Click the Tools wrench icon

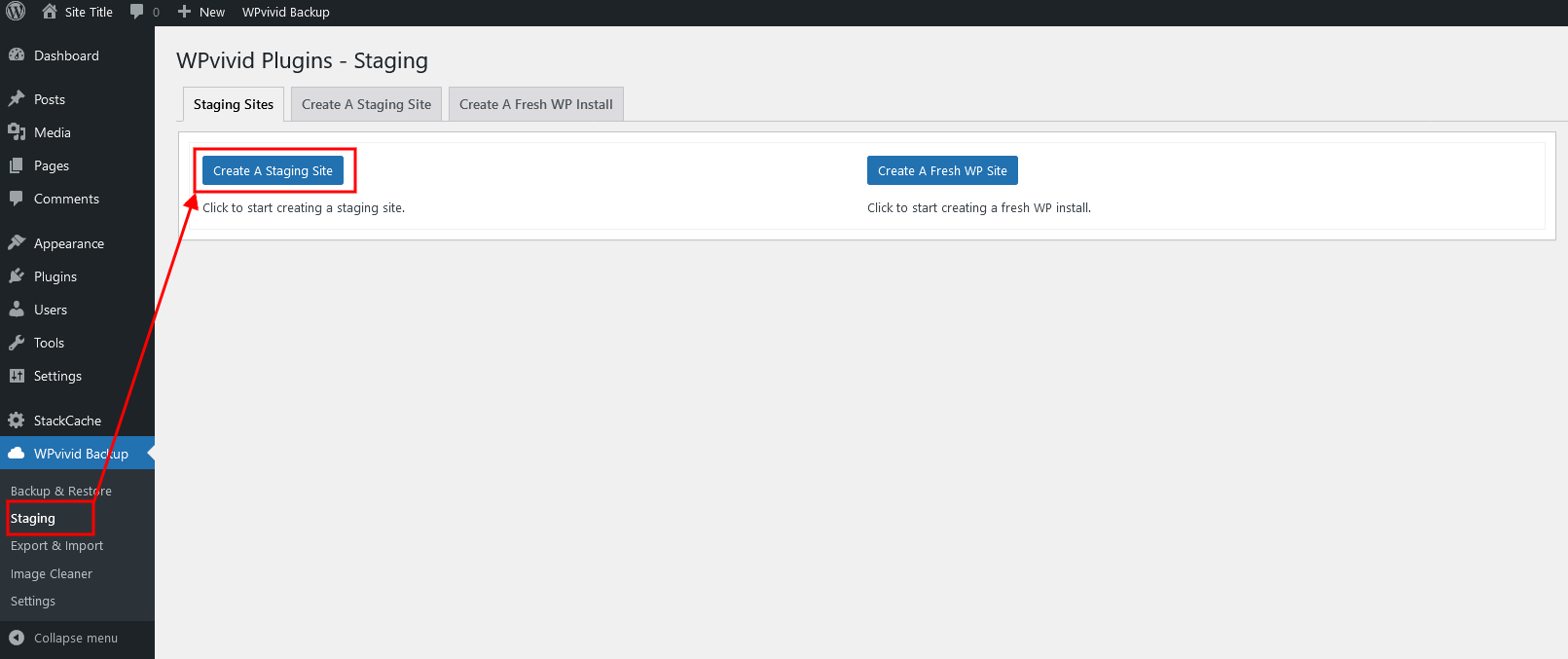click(17, 343)
